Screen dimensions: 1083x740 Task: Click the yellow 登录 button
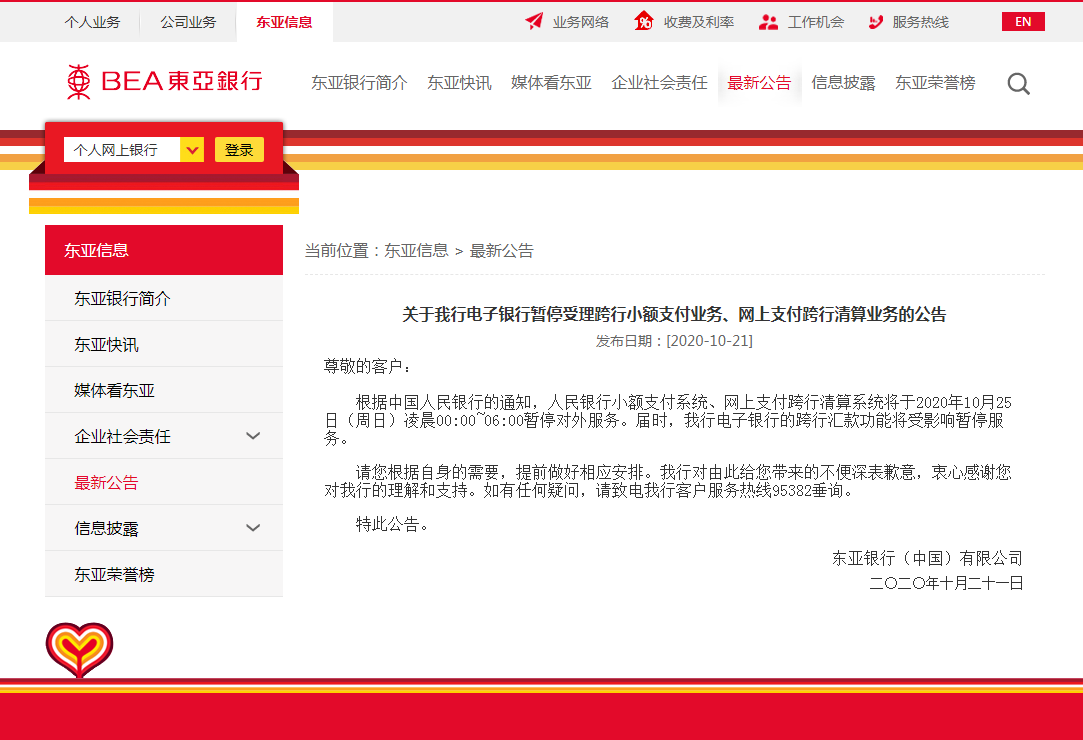coord(239,149)
